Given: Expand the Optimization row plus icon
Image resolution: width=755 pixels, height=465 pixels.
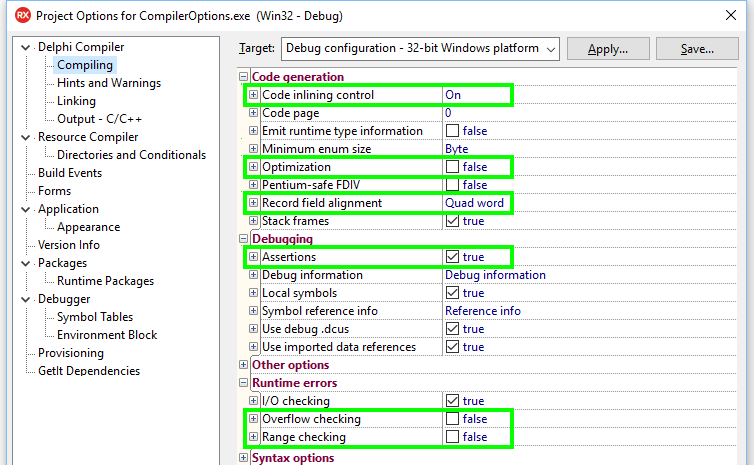Looking at the screenshot, I should 253,167.
